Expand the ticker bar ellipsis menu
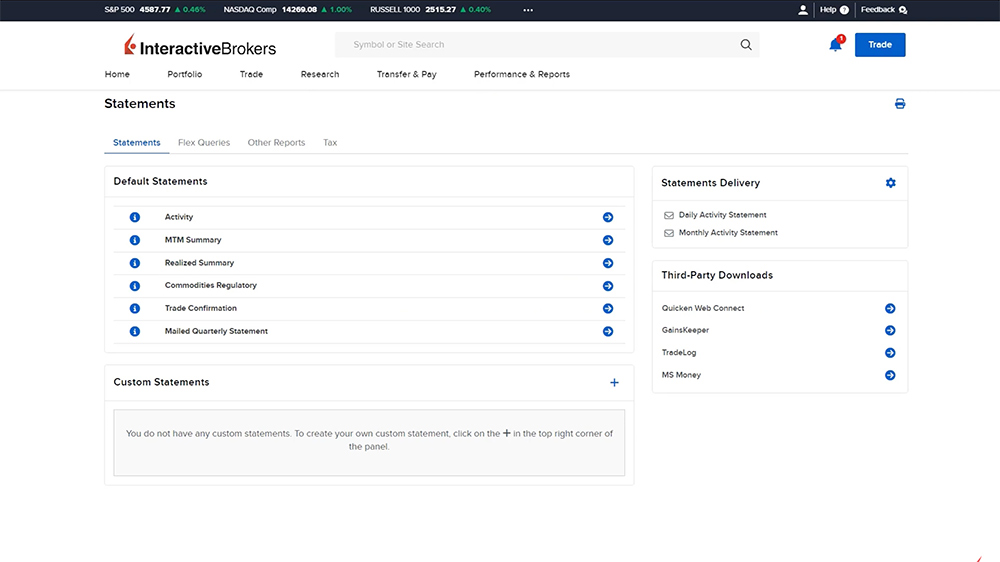Image resolution: width=1000 pixels, height=562 pixels. [x=528, y=10]
